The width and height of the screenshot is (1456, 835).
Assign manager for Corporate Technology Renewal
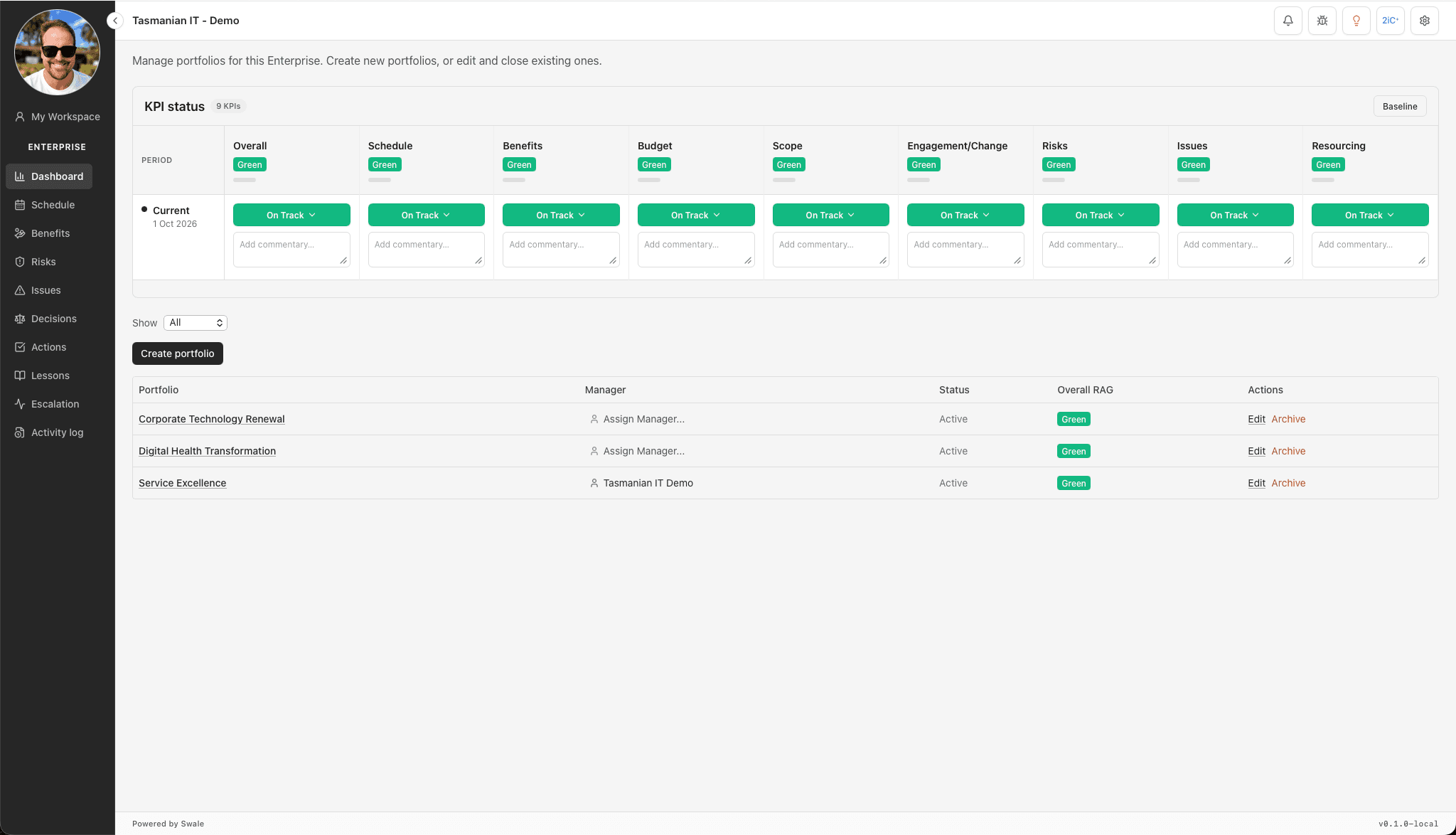[x=637, y=419]
